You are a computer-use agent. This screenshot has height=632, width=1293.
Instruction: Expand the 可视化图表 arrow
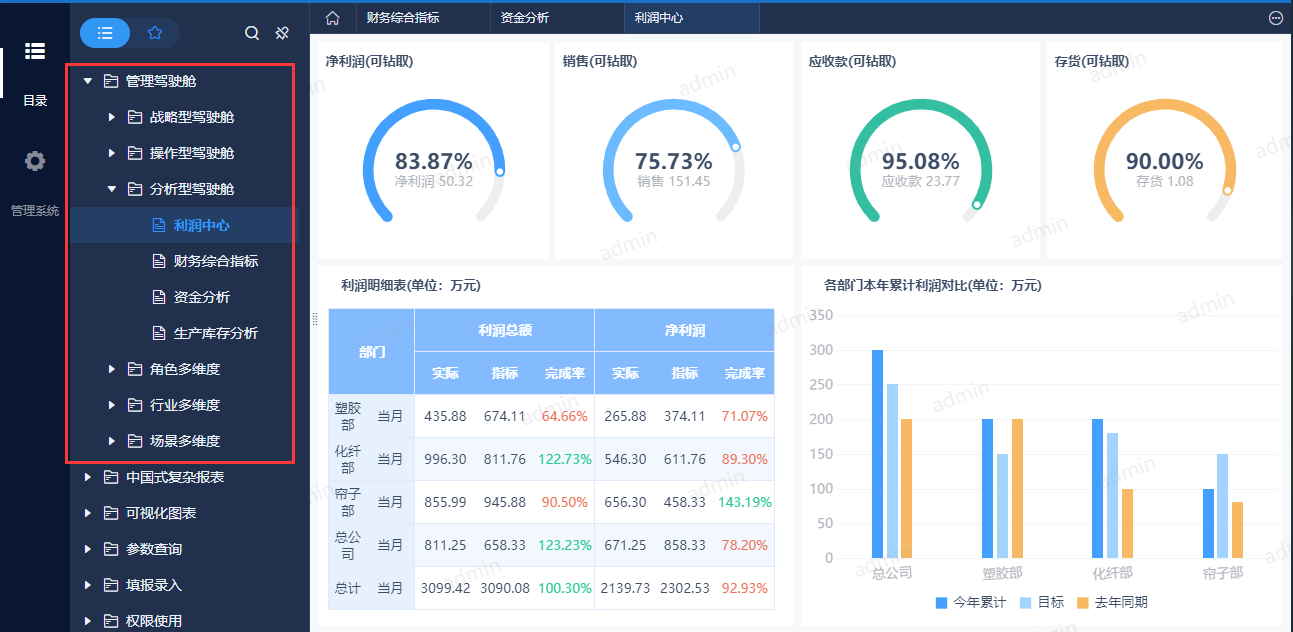(x=88, y=513)
